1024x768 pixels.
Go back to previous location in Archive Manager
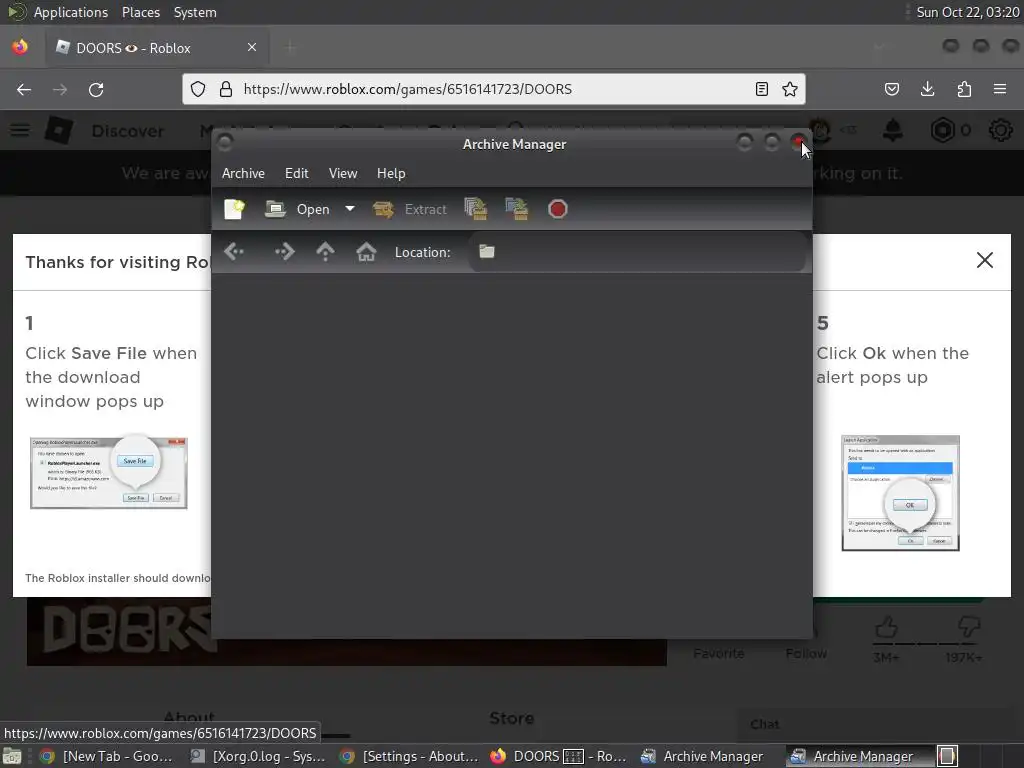tap(234, 251)
